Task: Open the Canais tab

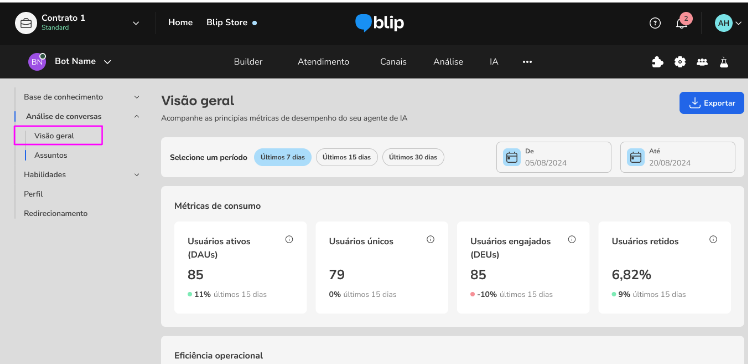Action: 394,62
